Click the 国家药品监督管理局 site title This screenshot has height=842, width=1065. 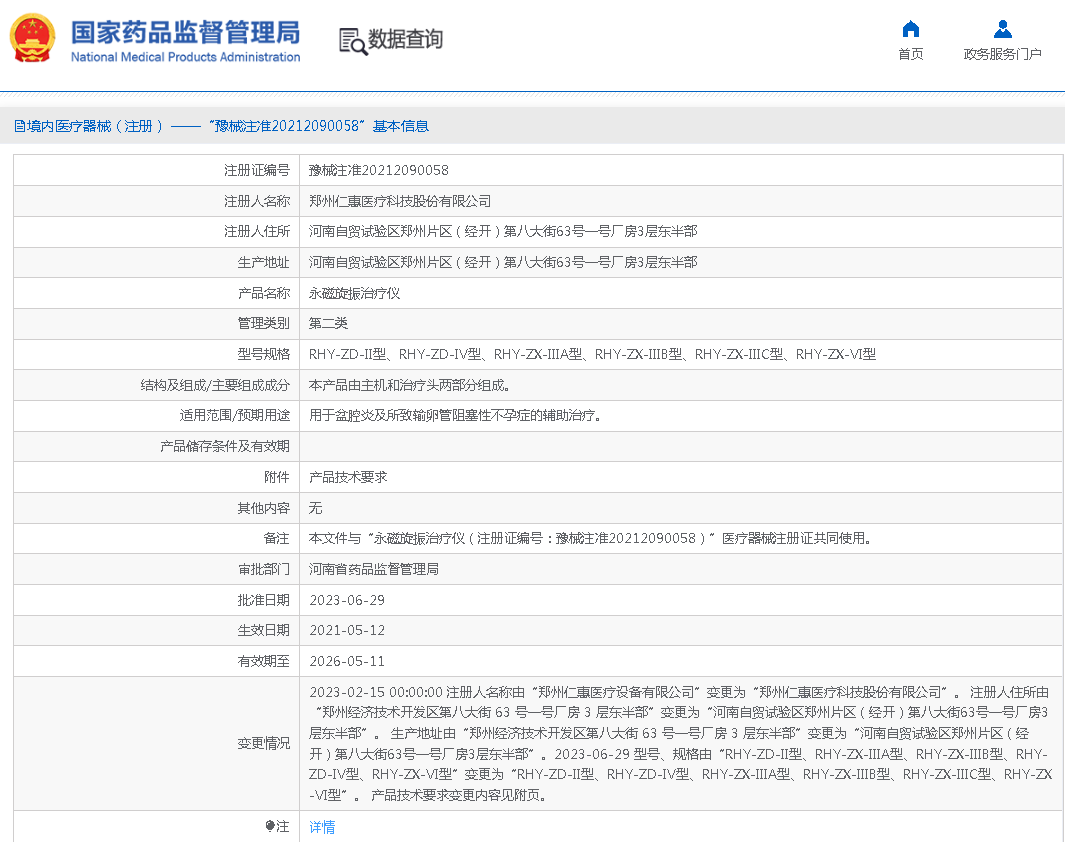tap(185, 31)
